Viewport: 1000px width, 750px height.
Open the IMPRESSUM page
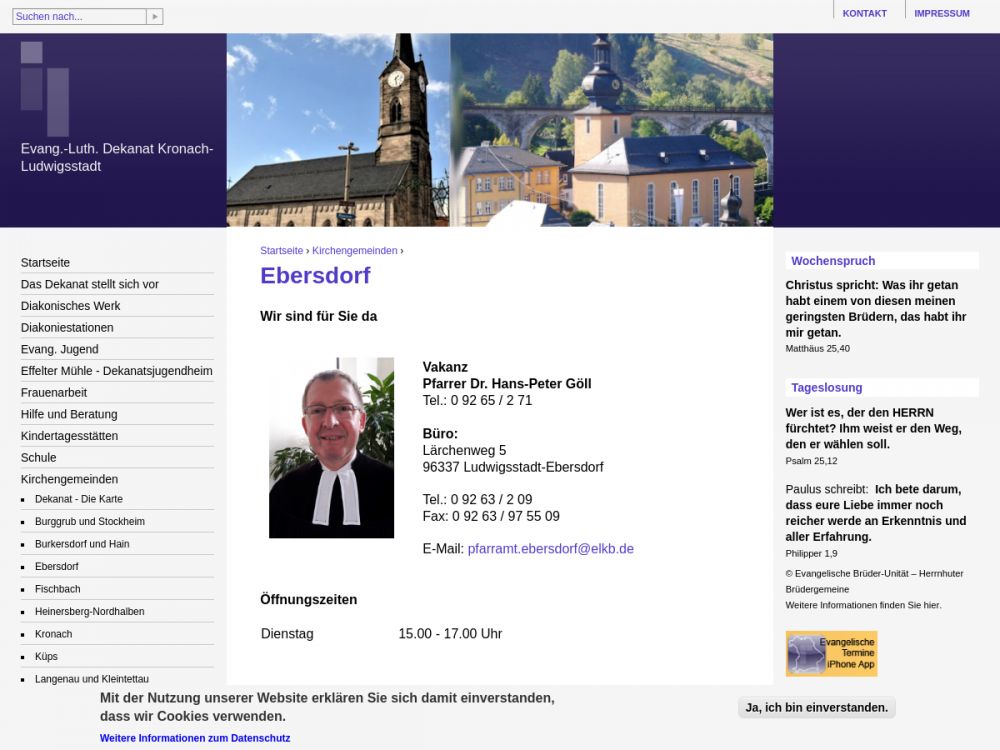tap(941, 14)
